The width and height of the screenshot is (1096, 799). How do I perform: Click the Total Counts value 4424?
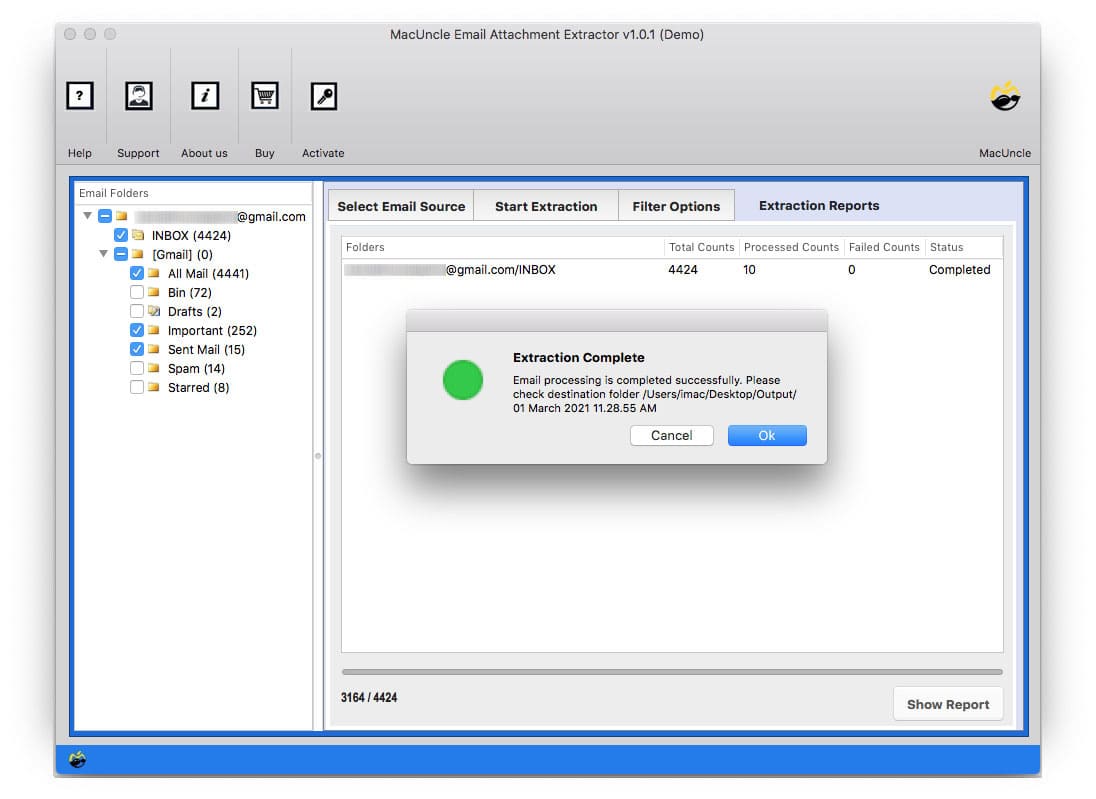pos(683,270)
